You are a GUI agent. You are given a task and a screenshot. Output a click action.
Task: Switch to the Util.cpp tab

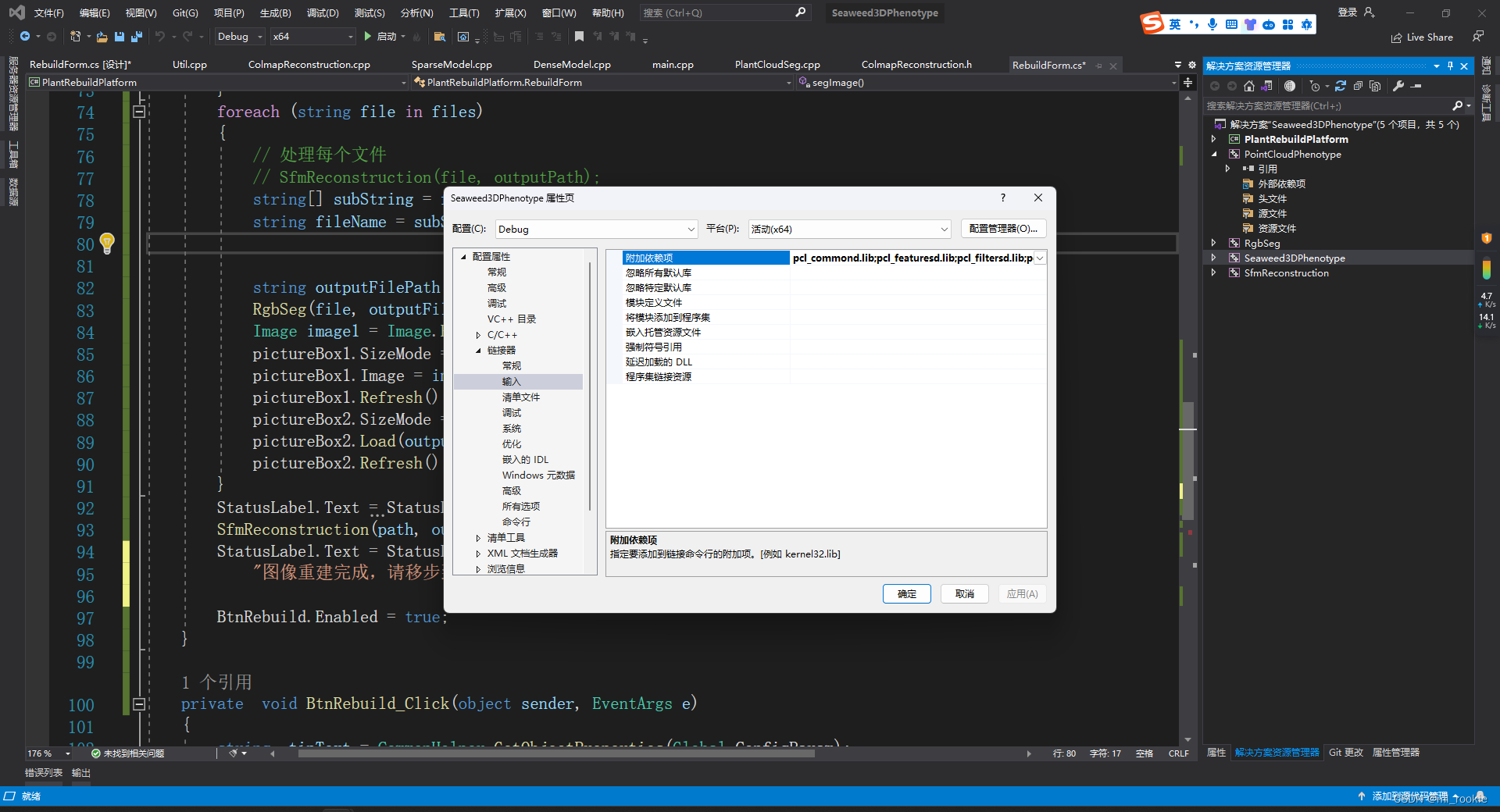pos(190,65)
